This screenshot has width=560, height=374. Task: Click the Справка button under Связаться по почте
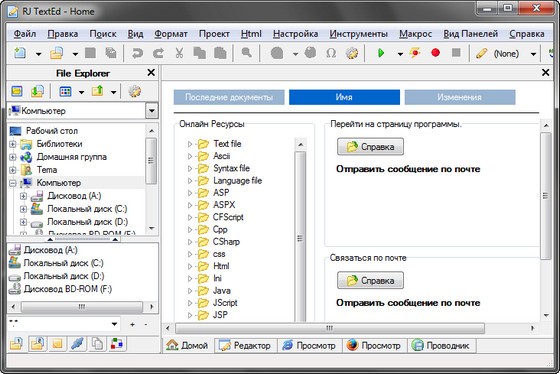click(x=370, y=280)
